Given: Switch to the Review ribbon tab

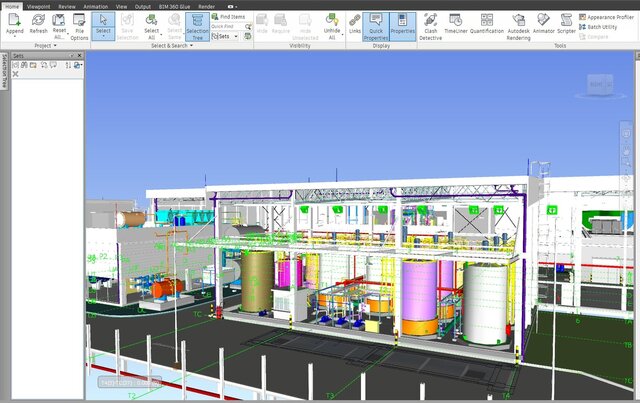Looking at the screenshot, I should pyautogui.click(x=67, y=7).
